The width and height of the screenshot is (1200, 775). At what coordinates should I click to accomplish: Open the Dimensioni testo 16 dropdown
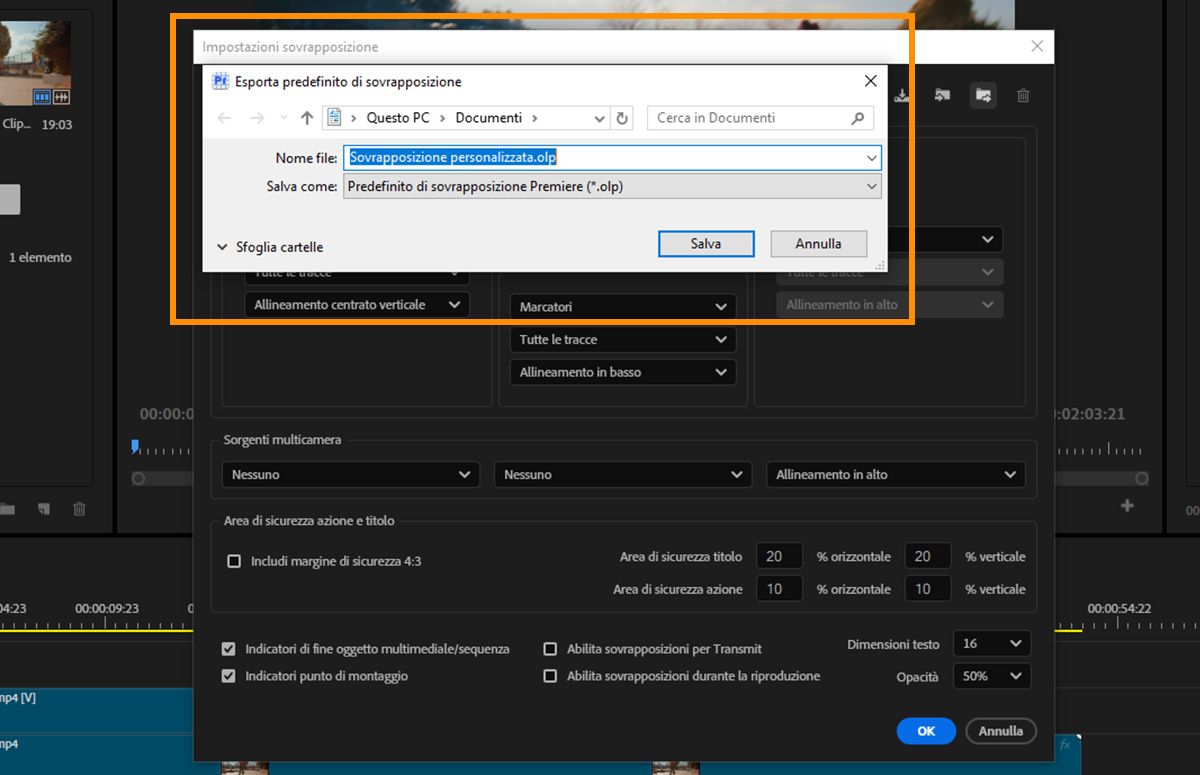point(991,644)
